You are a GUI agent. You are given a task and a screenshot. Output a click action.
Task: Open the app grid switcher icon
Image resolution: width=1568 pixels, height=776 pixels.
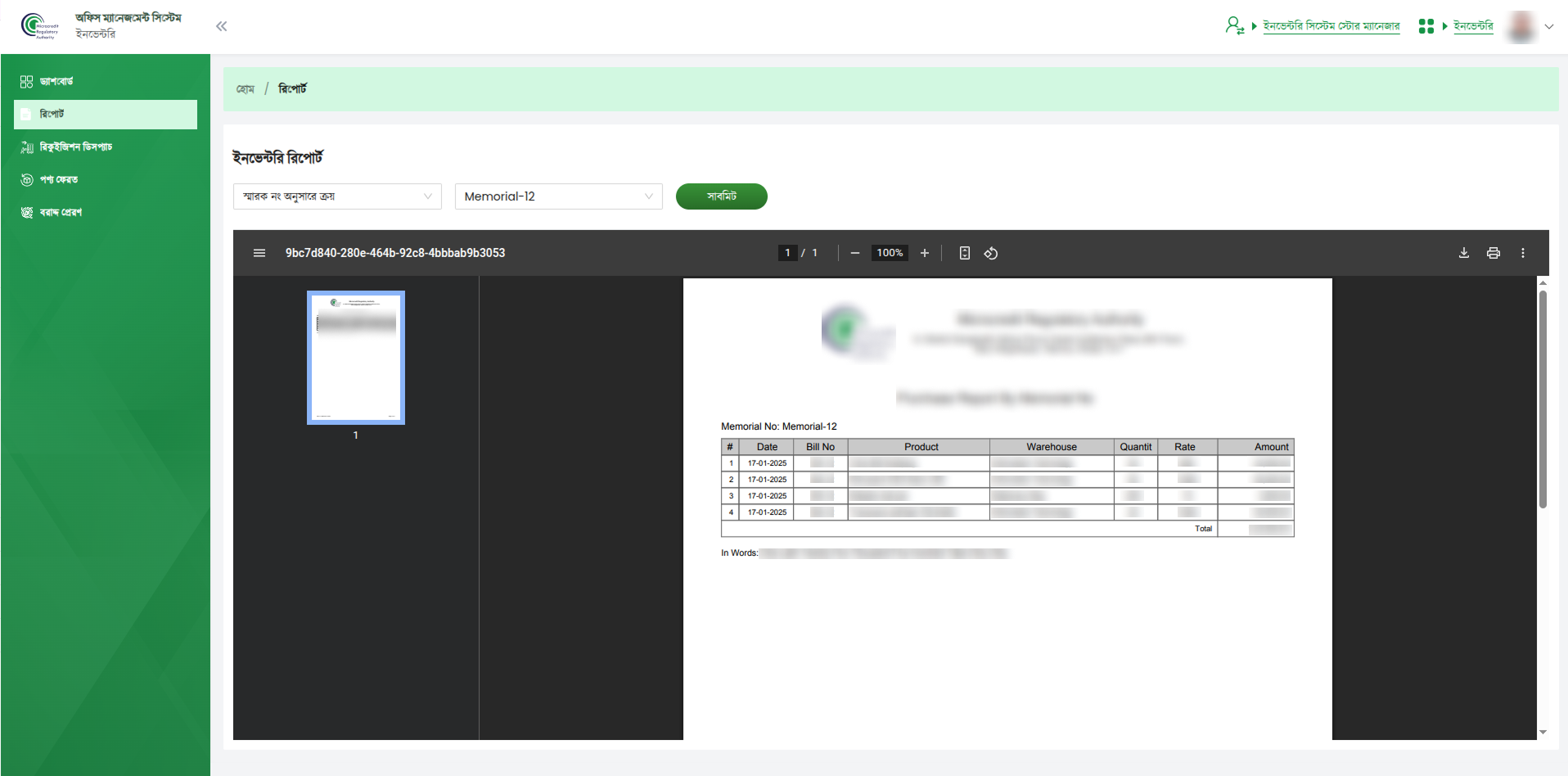pyautogui.click(x=1426, y=26)
